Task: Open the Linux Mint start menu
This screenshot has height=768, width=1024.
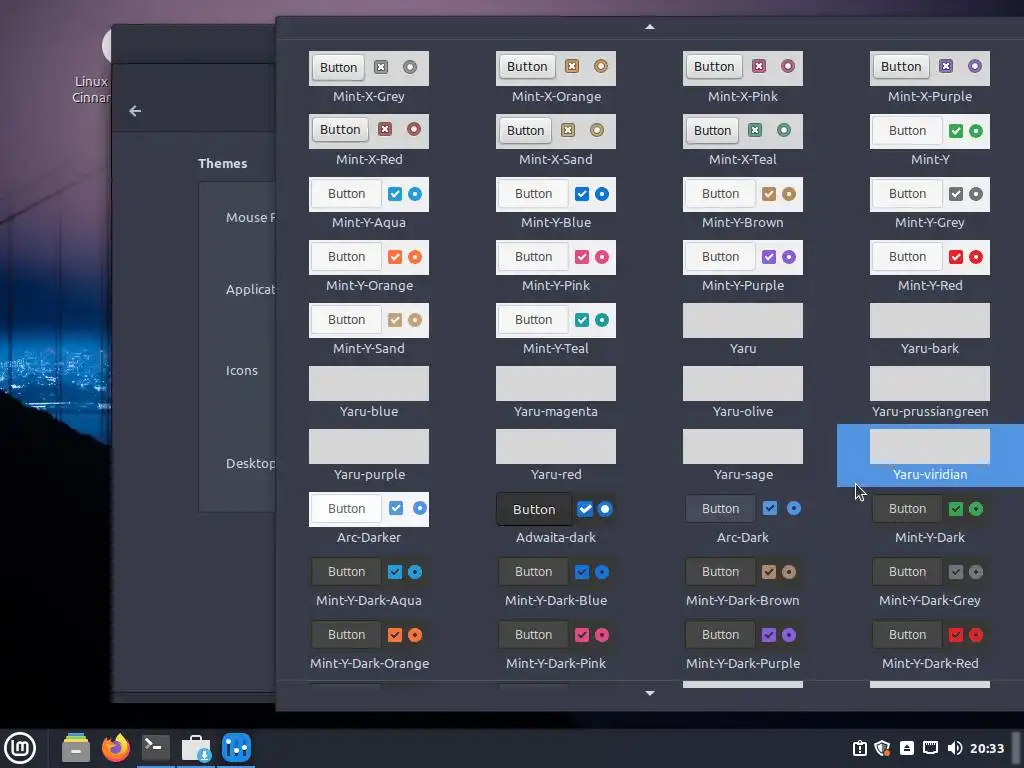Action: tap(20, 748)
